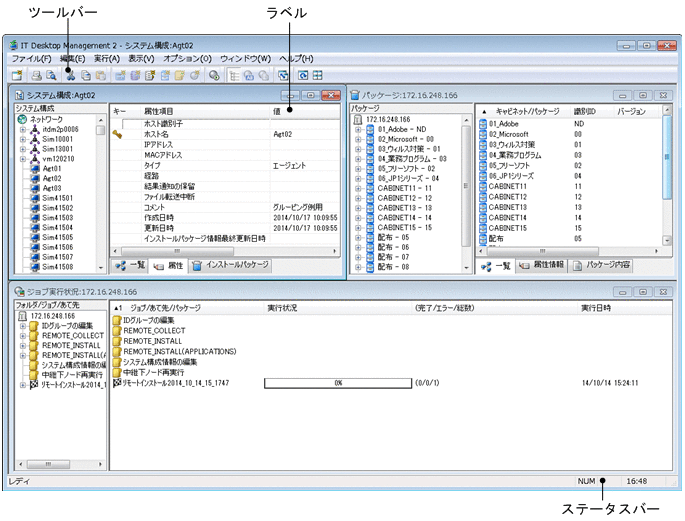Select REMOTE_INSTALL(APPLICATIONS) in the job list
Screen dimensions: 685x521
click(180, 352)
